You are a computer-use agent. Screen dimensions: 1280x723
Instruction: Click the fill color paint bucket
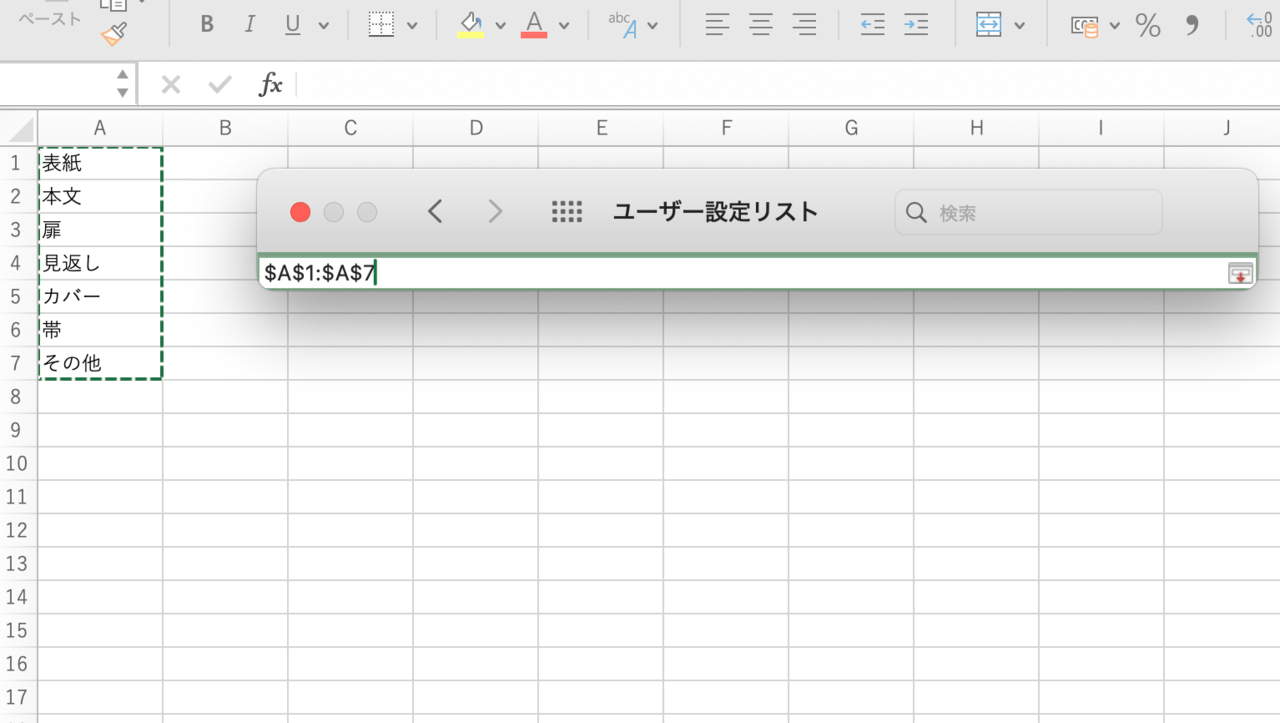pyautogui.click(x=471, y=25)
